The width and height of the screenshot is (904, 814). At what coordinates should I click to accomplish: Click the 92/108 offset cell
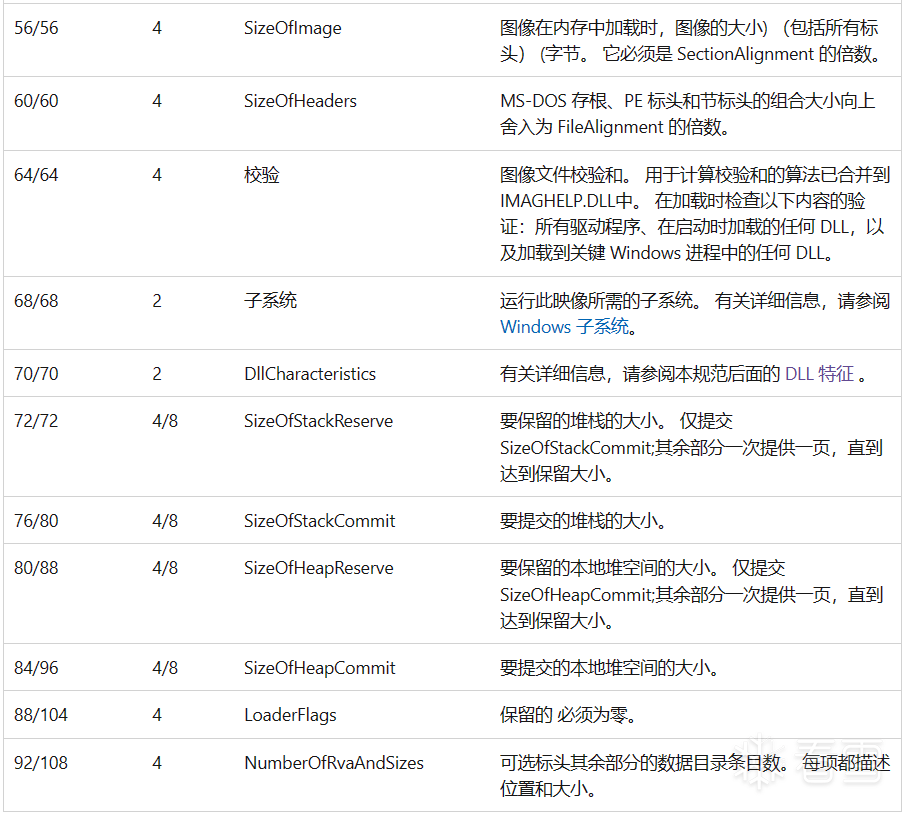[x=41, y=763]
